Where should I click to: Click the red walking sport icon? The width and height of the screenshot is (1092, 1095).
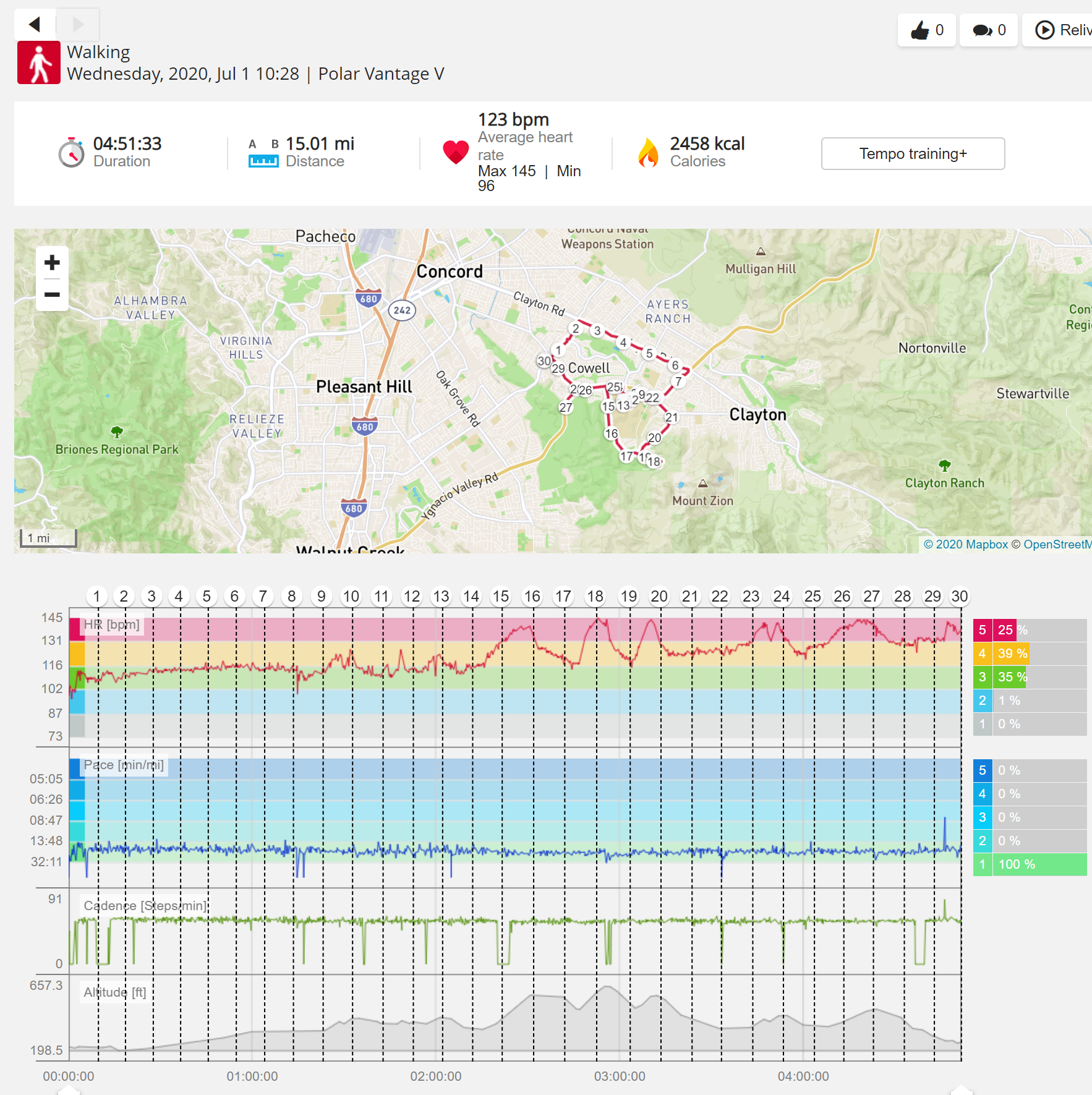pyautogui.click(x=39, y=62)
